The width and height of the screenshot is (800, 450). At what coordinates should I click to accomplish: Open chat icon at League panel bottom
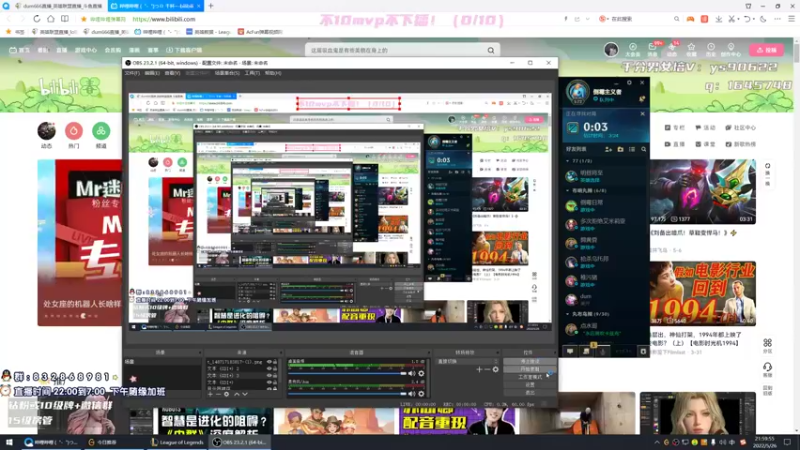coord(570,351)
